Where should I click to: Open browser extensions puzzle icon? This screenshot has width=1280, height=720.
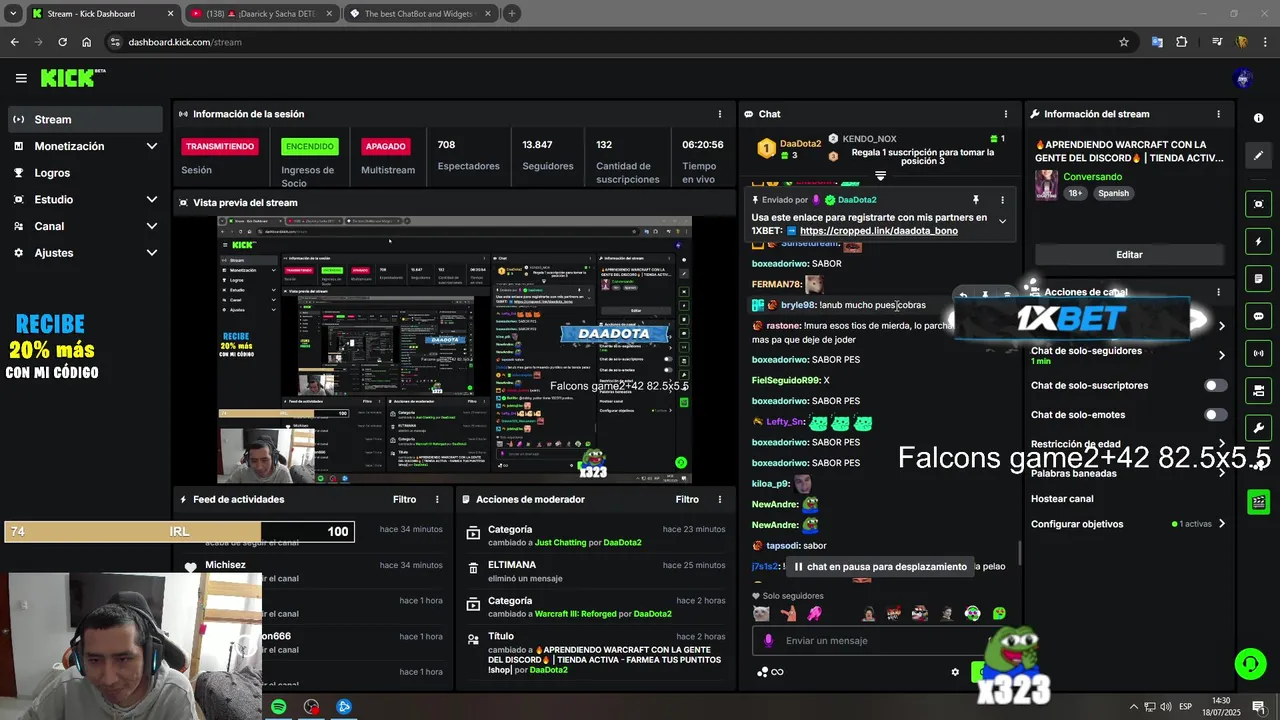(x=1182, y=42)
